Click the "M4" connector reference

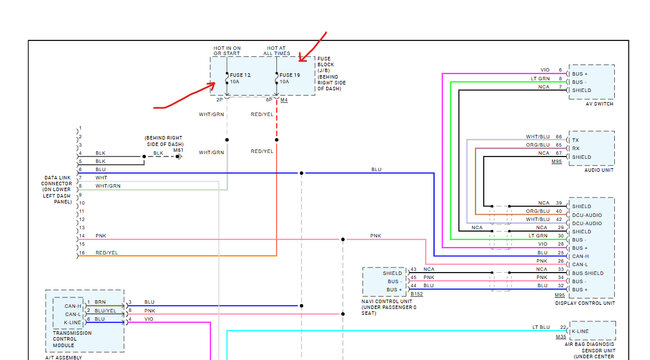click(x=284, y=100)
